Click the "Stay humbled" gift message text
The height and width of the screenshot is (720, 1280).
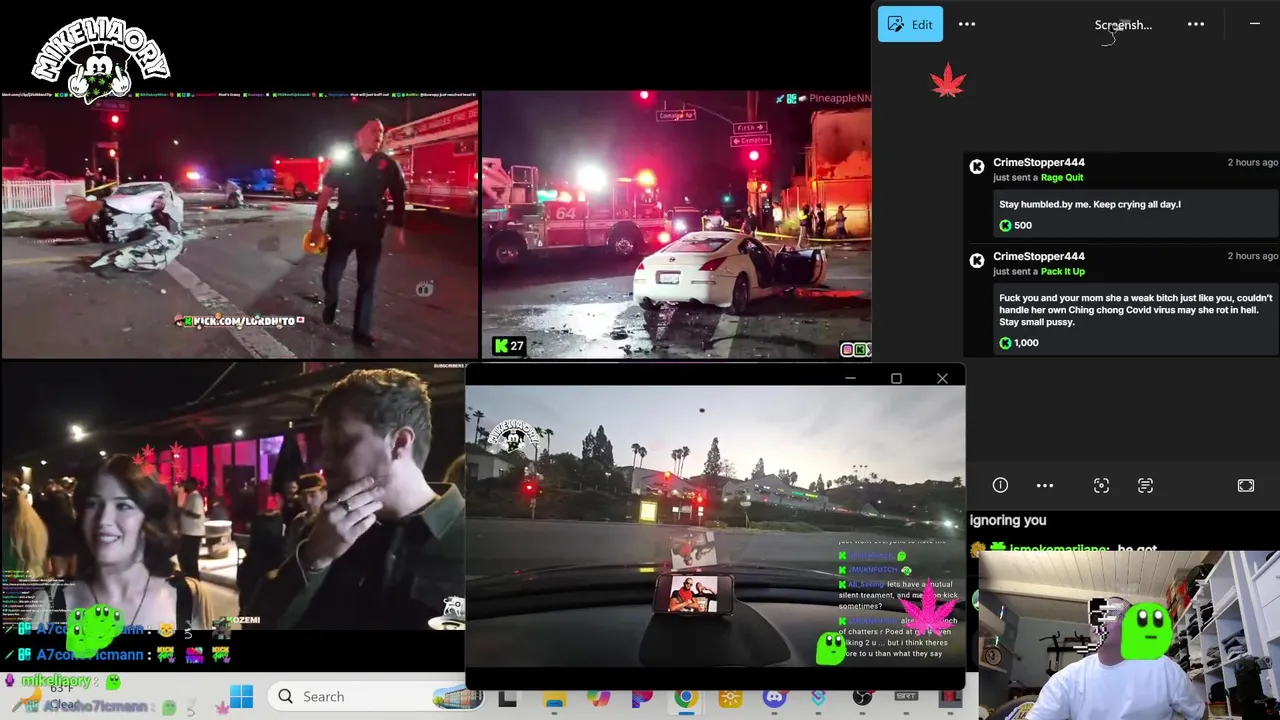tap(1090, 204)
